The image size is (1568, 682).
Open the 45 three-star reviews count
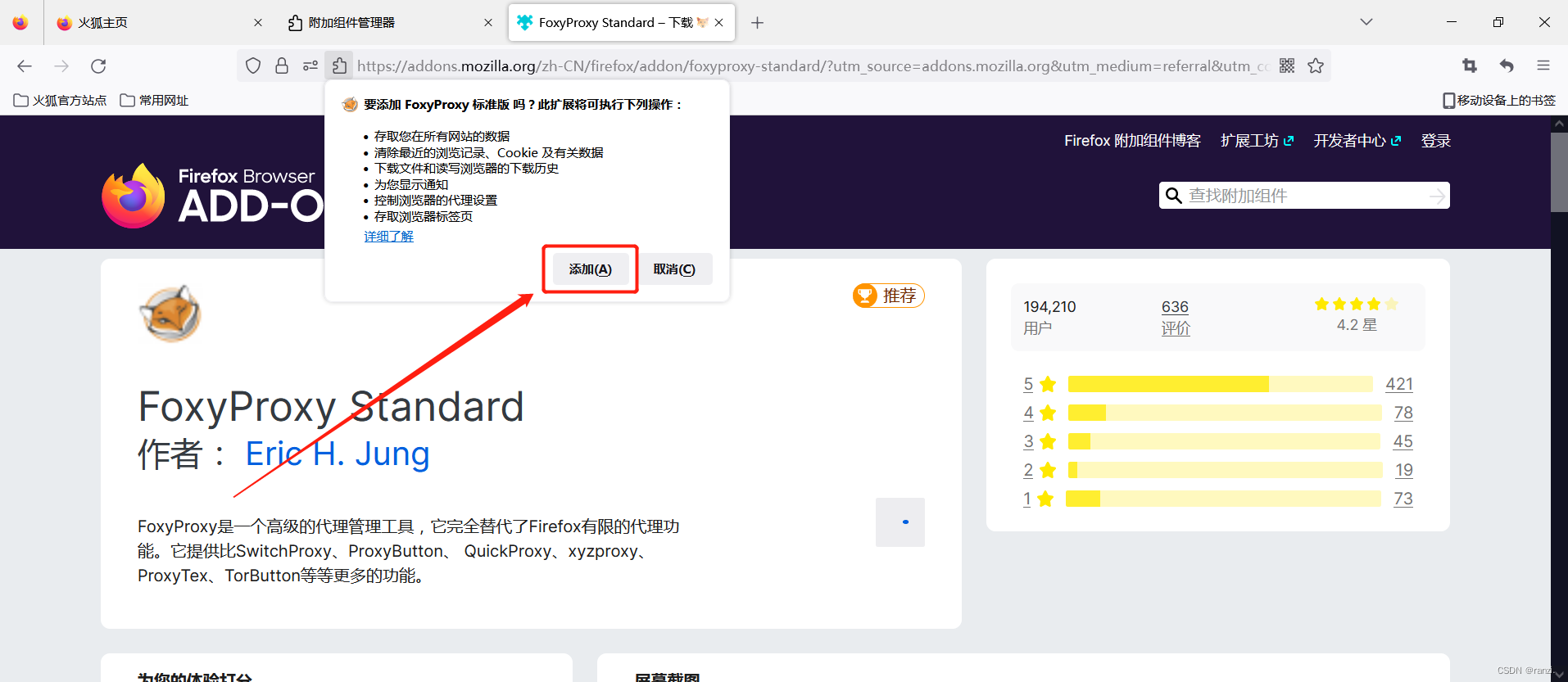[x=1403, y=441]
